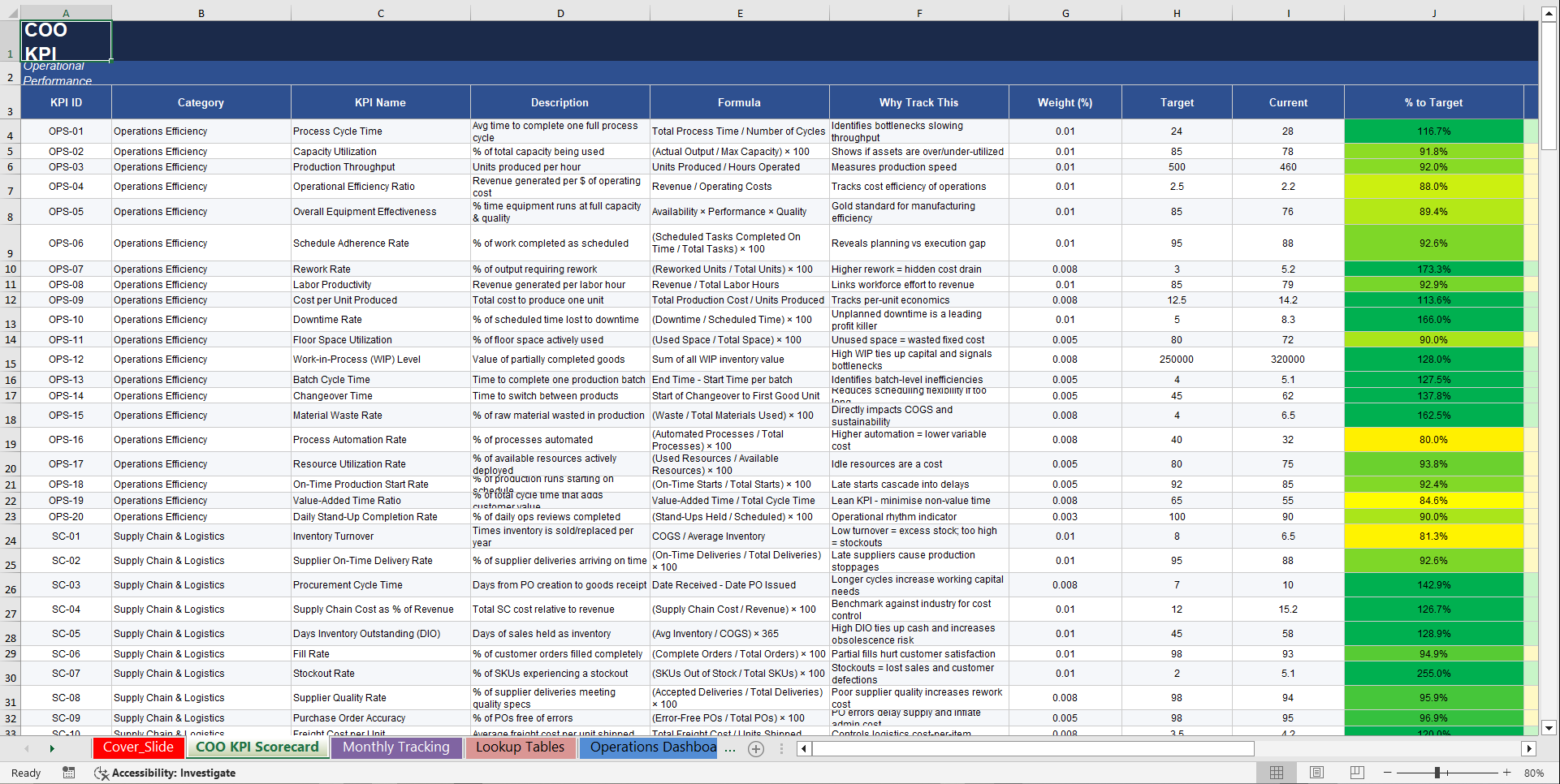Image resolution: width=1560 pixels, height=784 pixels.
Task: Click the ellipsis to reveal hidden sheet tabs
Action: 730,748
